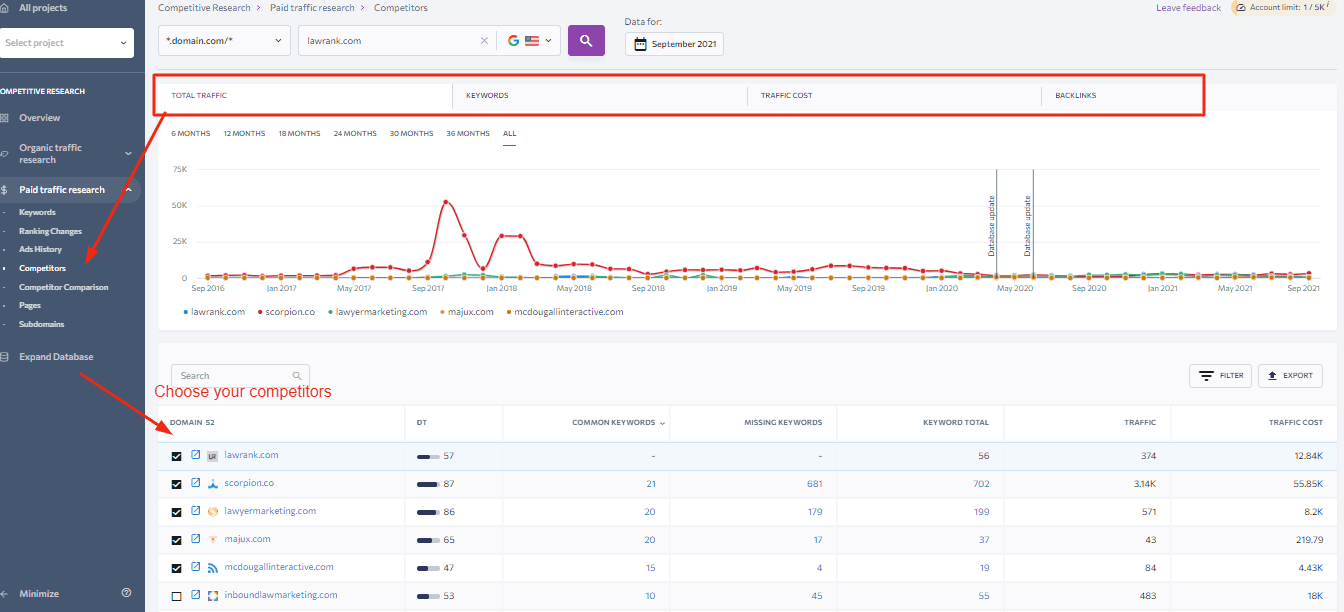Uncheck the mcdougallinteractive.com checkbox
Image resolution: width=1344 pixels, height=612 pixels.
(177, 568)
